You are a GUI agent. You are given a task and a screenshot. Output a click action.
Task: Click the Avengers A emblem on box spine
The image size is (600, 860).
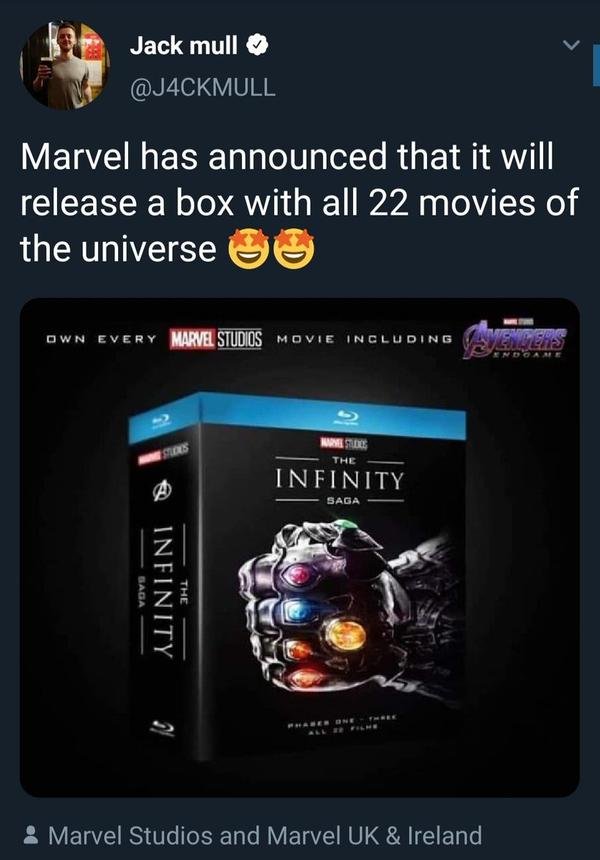point(166,489)
